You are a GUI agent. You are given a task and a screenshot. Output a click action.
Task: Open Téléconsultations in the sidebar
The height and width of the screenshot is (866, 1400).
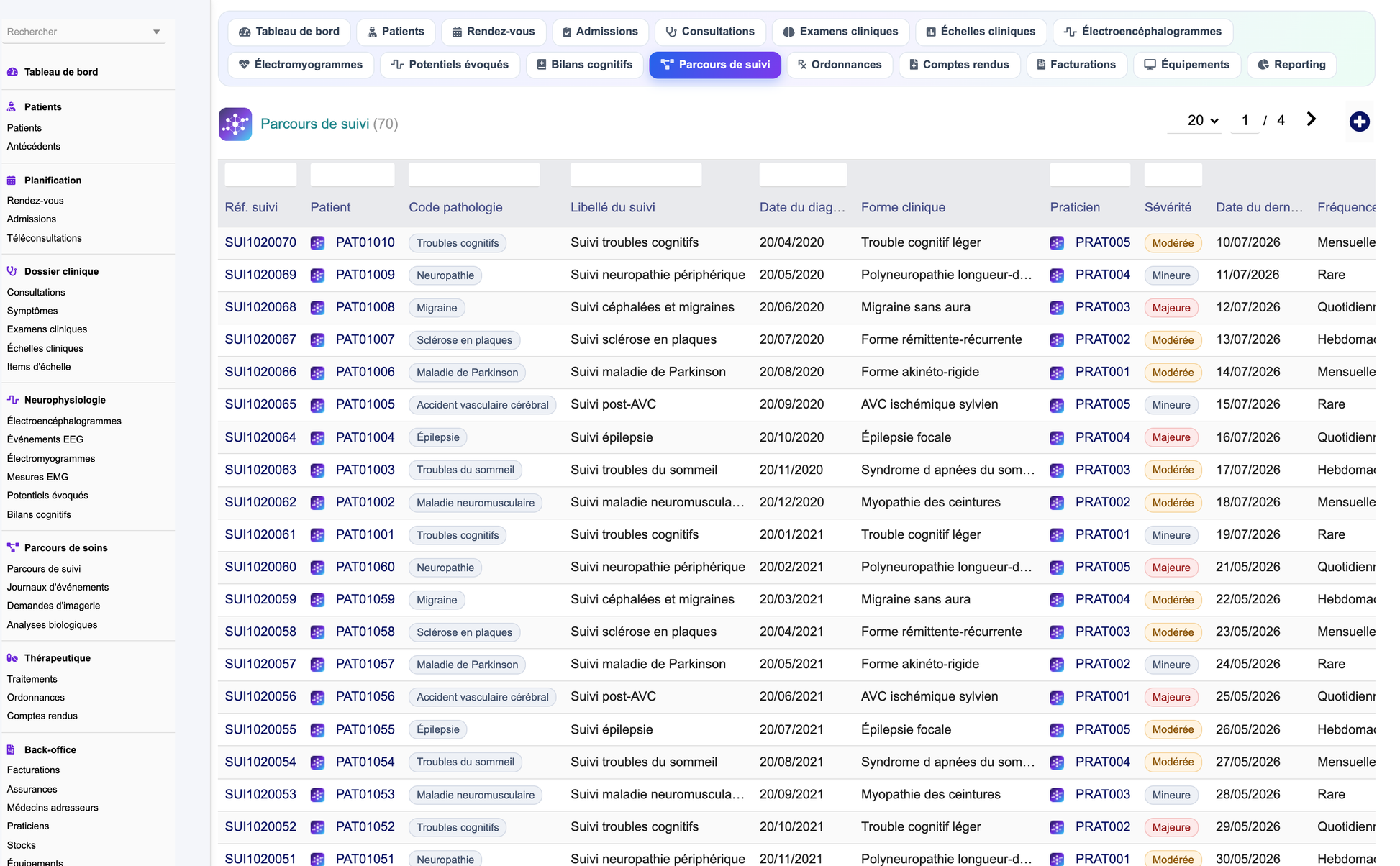[45, 238]
